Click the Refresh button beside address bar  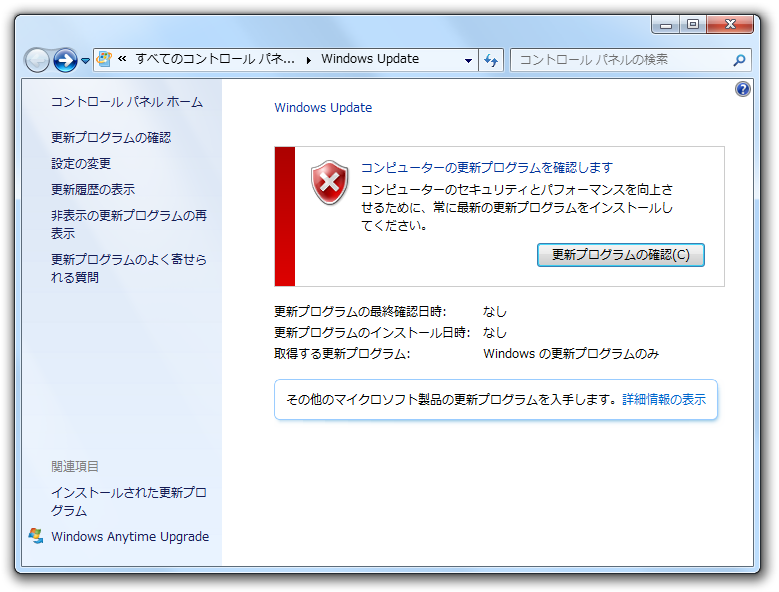tap(491, 60)
